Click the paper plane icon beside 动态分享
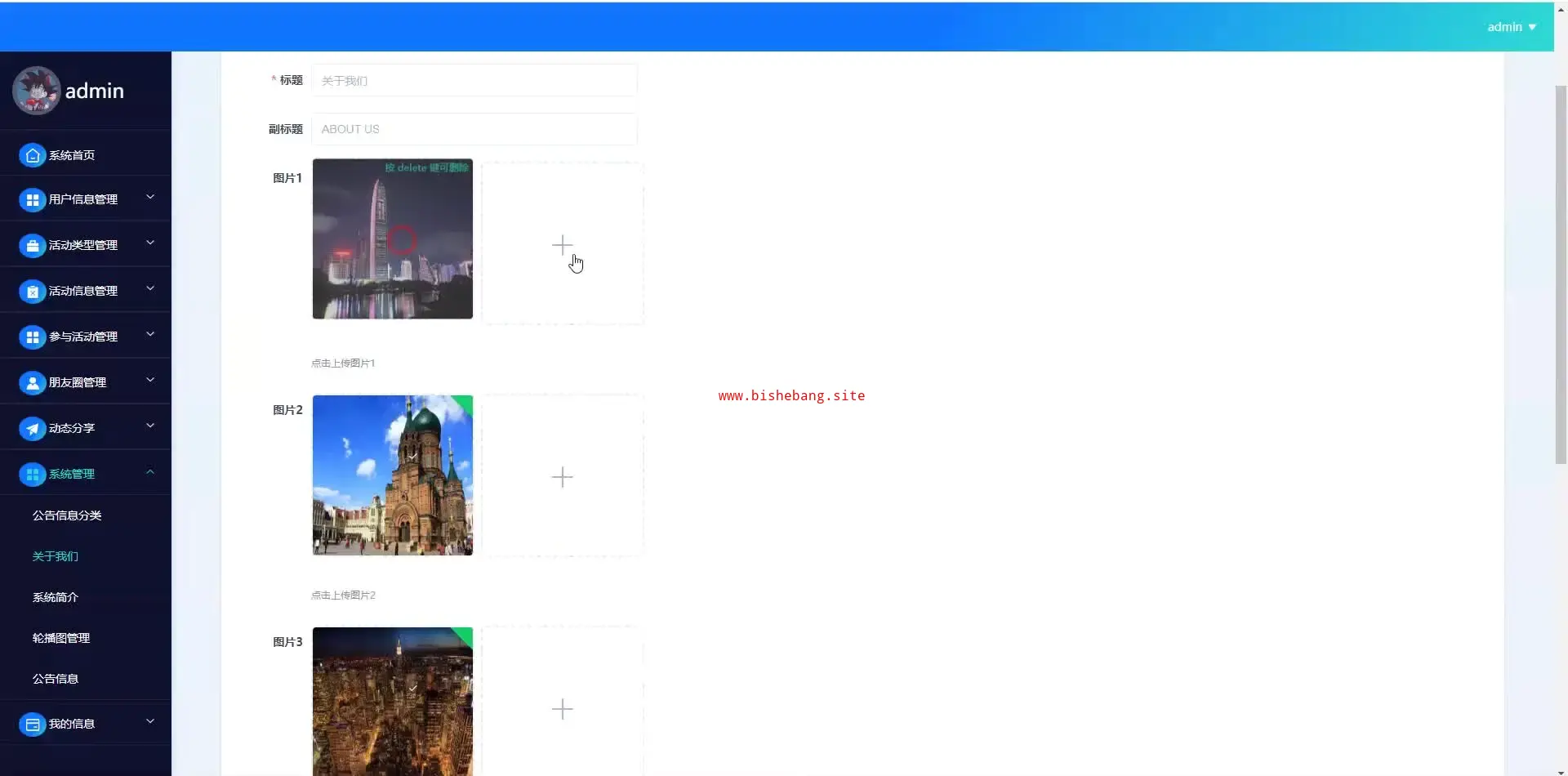 [33, 428]
